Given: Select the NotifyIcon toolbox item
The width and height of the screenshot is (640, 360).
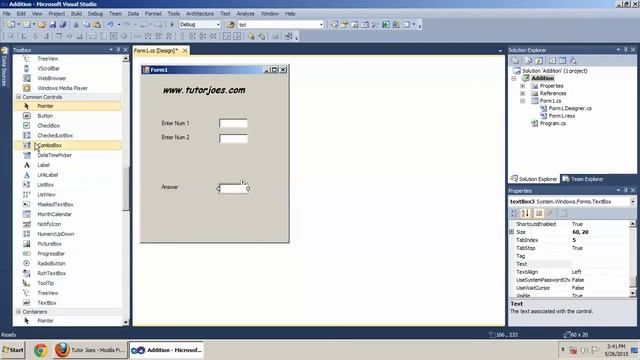Looking at the screenshot, I should (49, 224).
